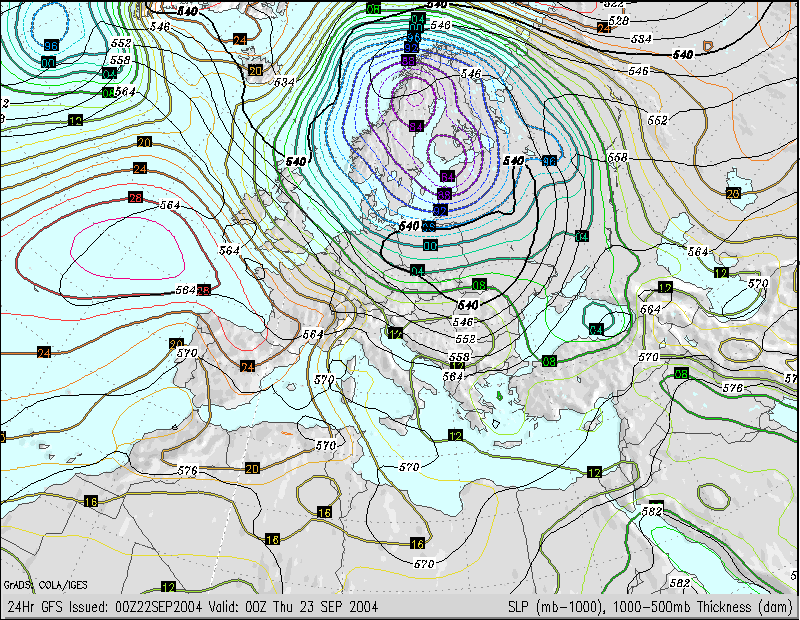Click the 534 contour label near Iceland
800x620 pixels.
285,81
